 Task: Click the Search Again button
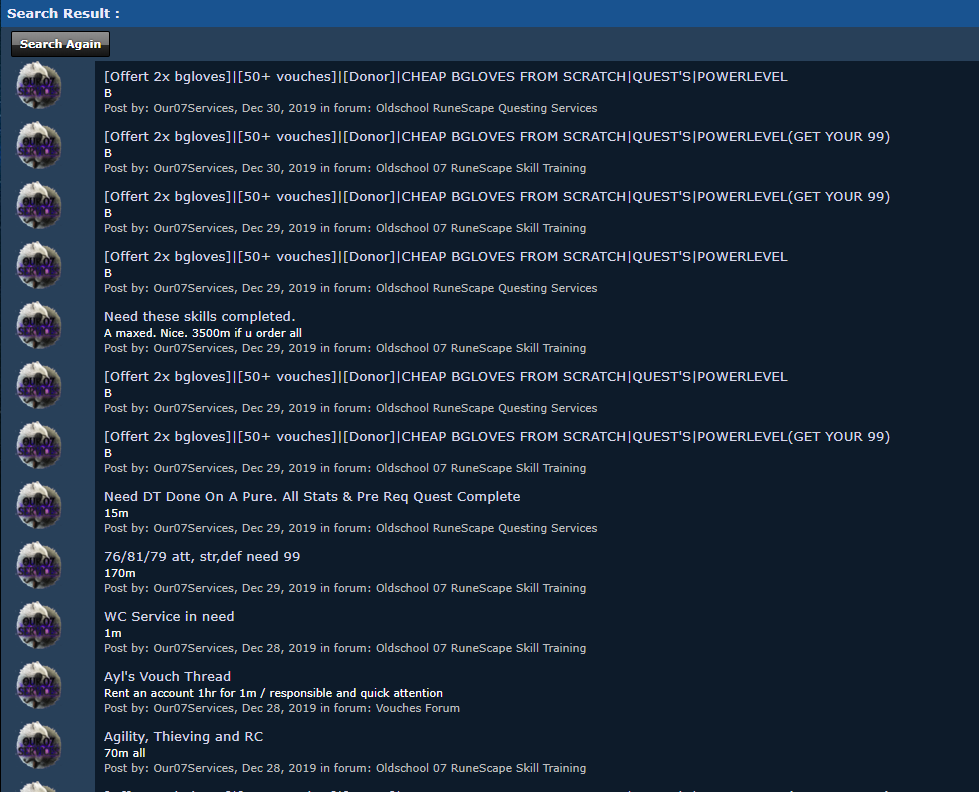click(60, 44)
